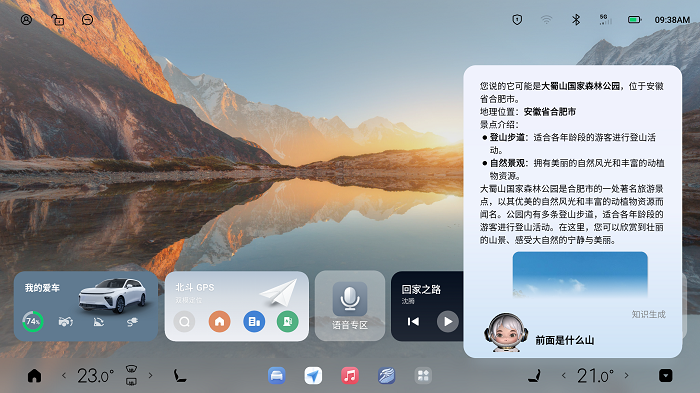
Task: Open the 语音专区 voice zone card
Action: pos(350,306)
